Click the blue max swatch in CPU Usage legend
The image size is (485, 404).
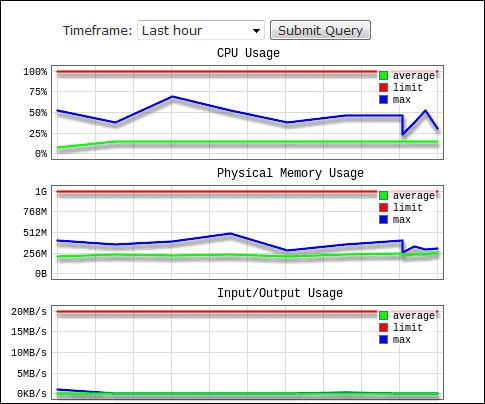[x=383, y=99]
